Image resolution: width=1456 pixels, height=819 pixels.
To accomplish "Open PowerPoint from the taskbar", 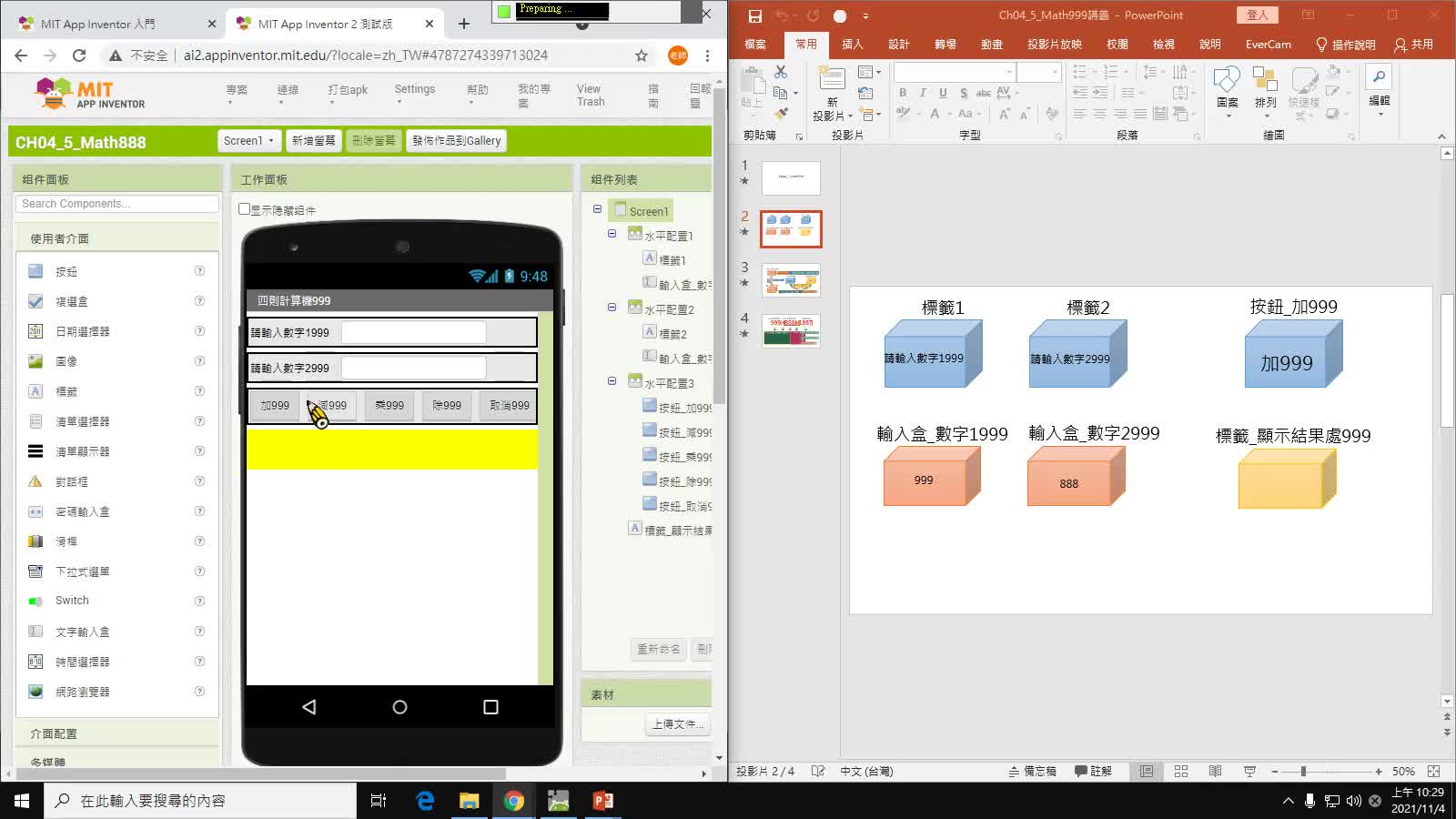I will click(603, 801).
